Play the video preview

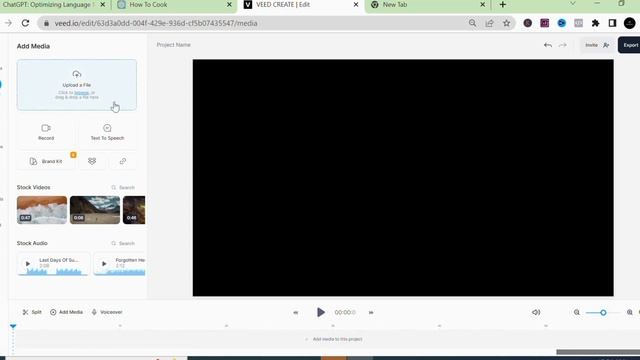pos(321,312)
